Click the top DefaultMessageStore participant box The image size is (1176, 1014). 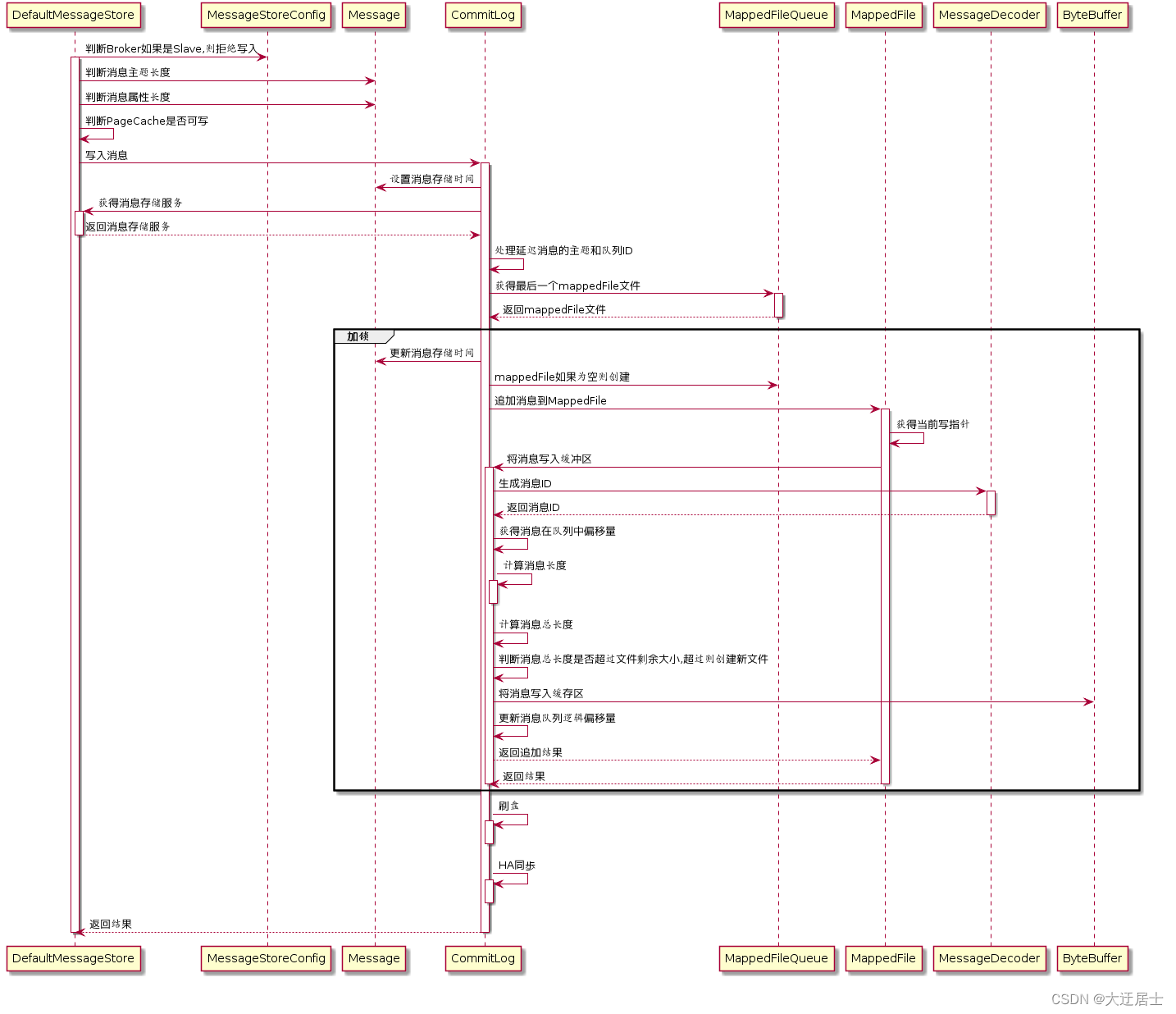[x=73, y=16]
